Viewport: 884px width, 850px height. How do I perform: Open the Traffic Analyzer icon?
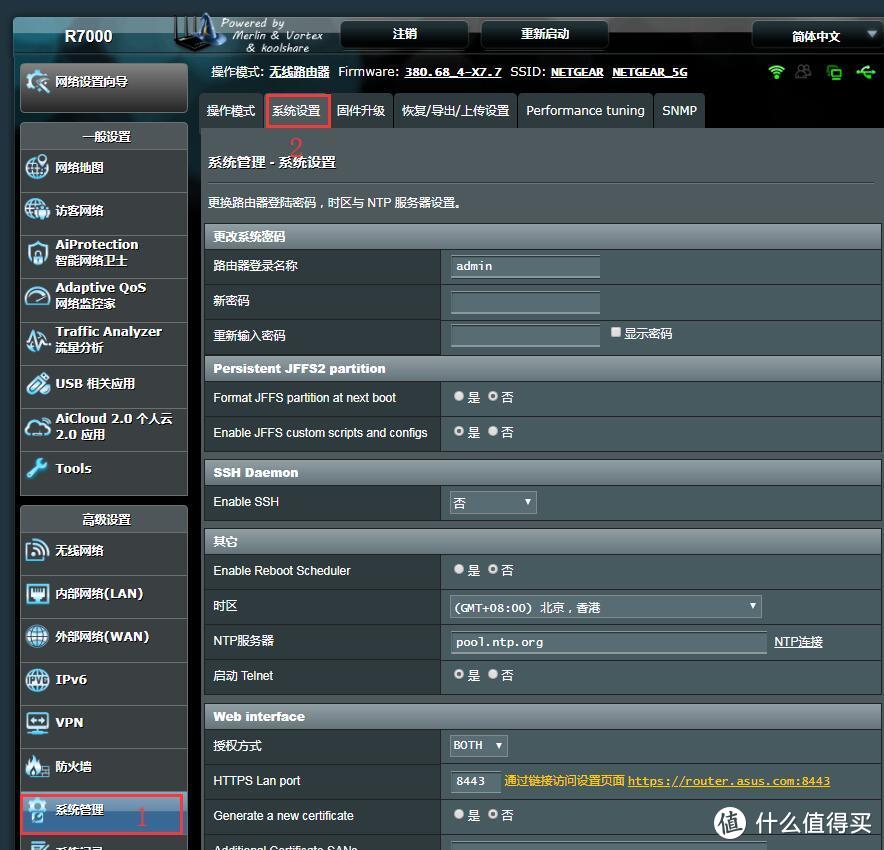[37, 340]
